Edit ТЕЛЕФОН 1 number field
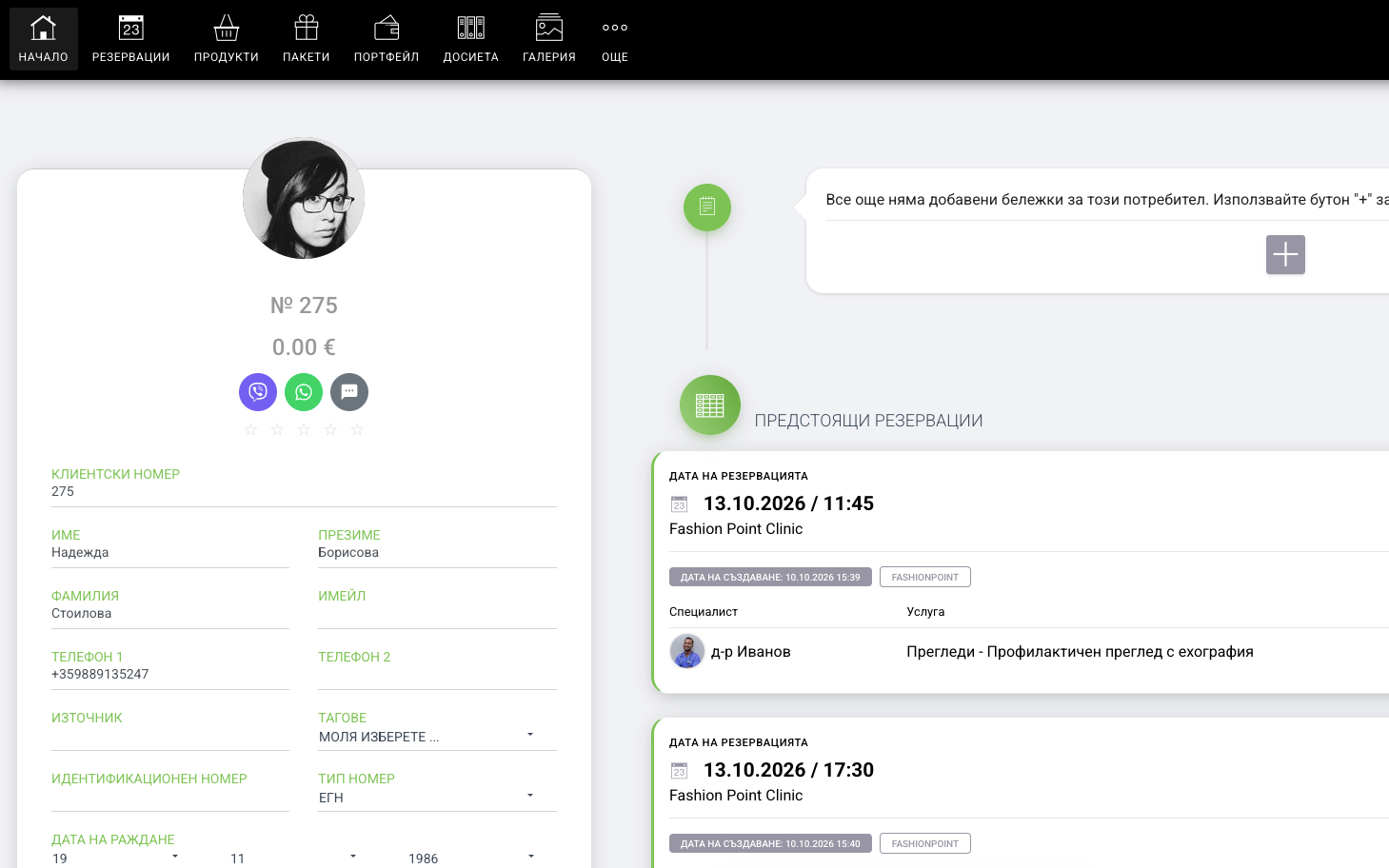The width and height of the screenshot is (1389, 868). click(170, 675)
